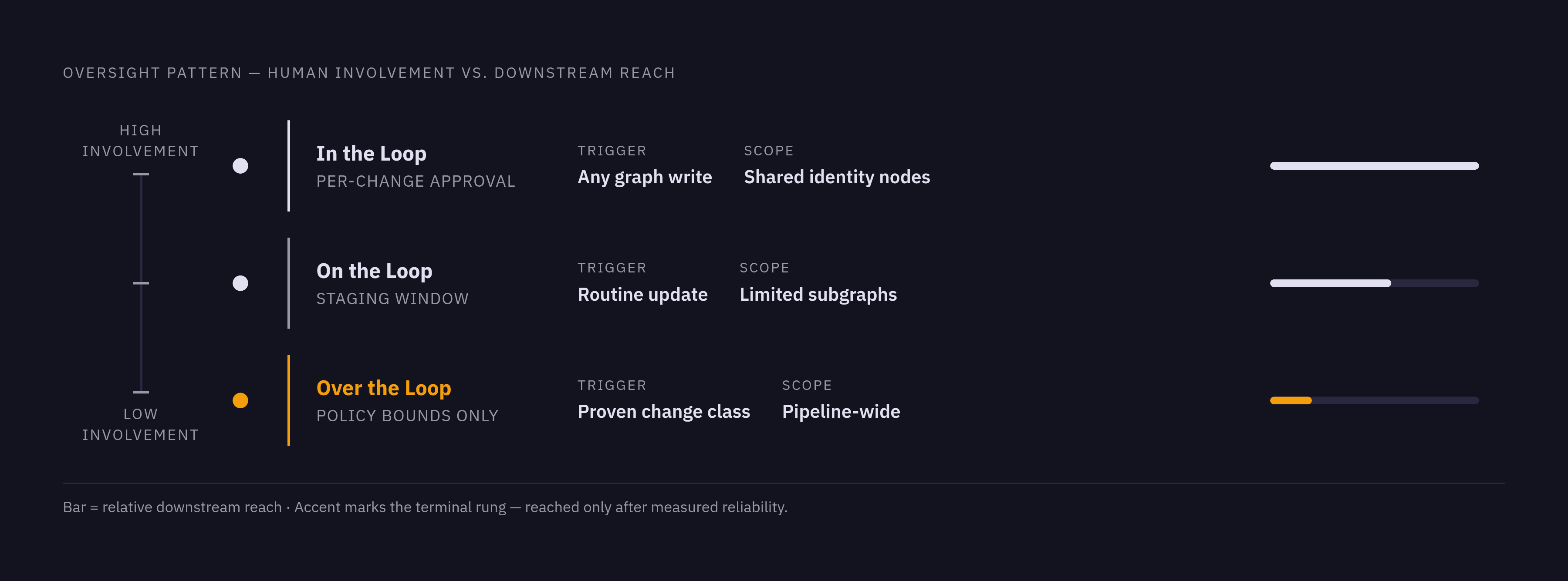
Task: Click the Shared identity nodes scope value
Action: coord(837,177)
